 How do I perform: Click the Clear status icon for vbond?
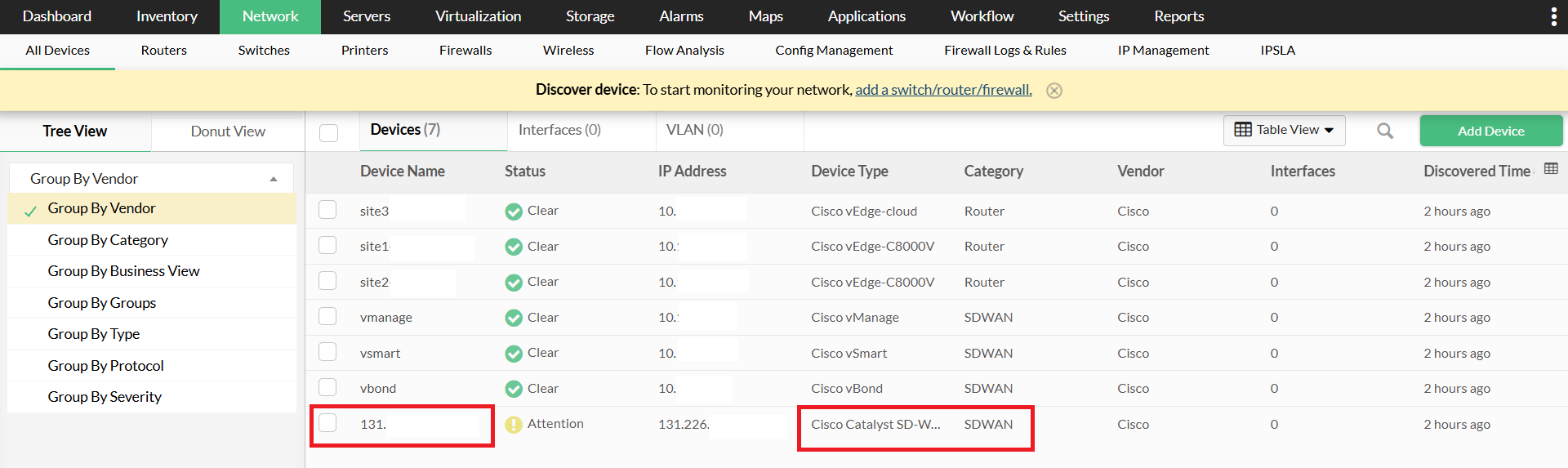[x=513, y=389]
